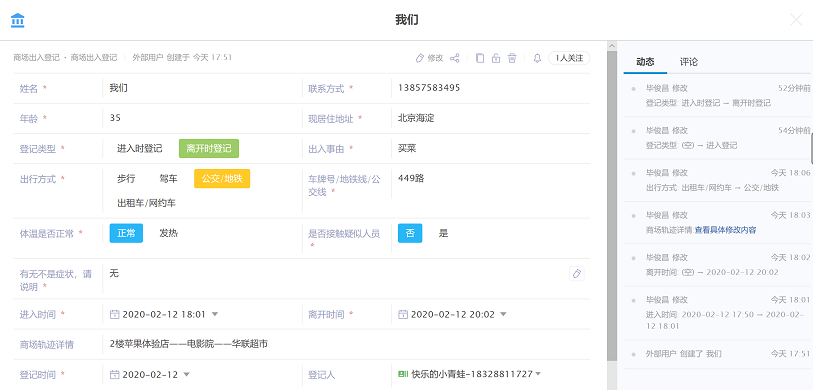The width and height of the screenshot is (813, 390).
Task: Choose 出租车/网约车 as travel method
Action: [146, 203]
